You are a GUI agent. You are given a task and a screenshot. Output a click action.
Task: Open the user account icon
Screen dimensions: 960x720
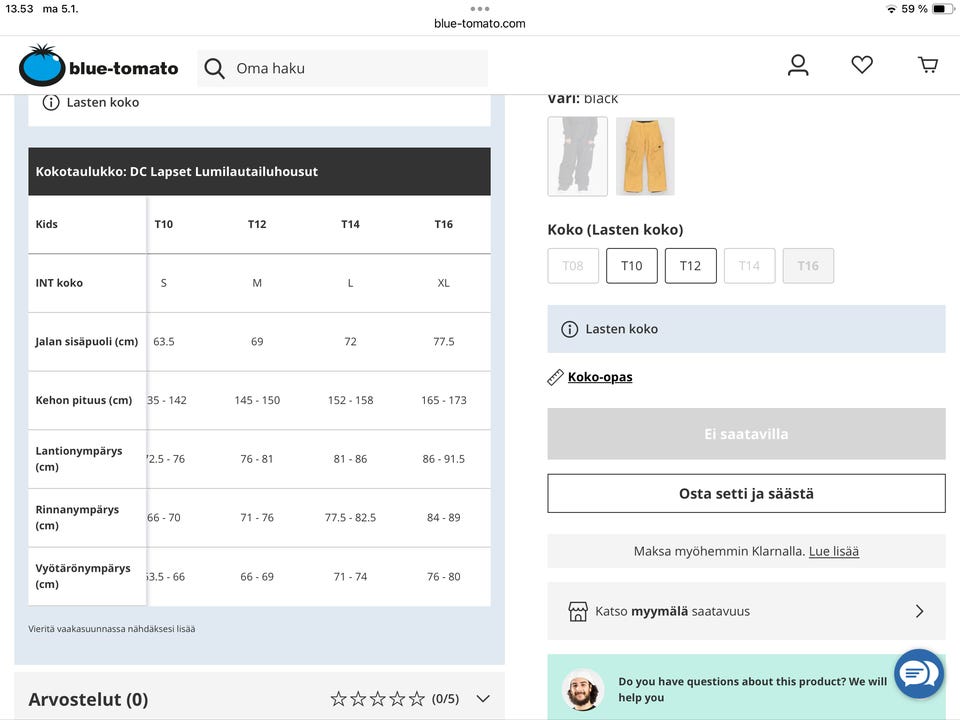click(798, 66)
